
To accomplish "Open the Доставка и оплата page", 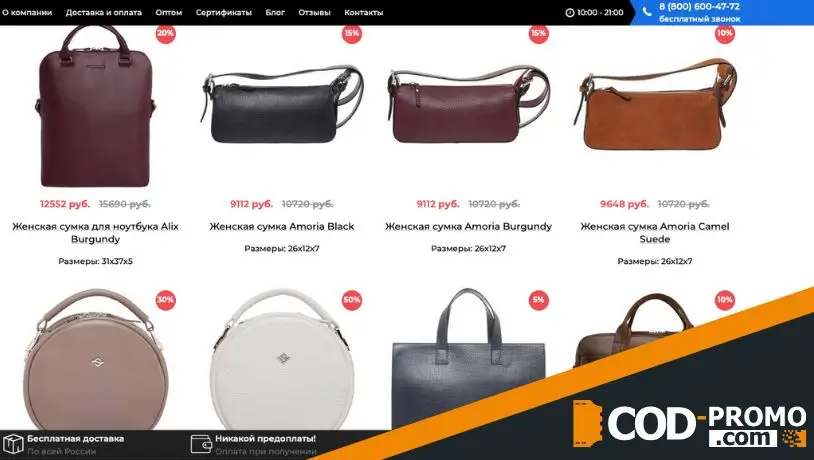I will coord(104,12).
